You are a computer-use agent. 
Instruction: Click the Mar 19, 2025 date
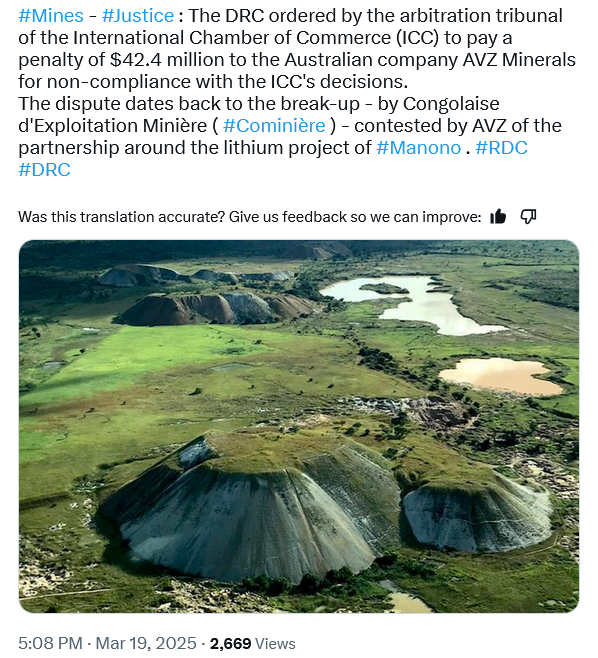pos(146,643)
